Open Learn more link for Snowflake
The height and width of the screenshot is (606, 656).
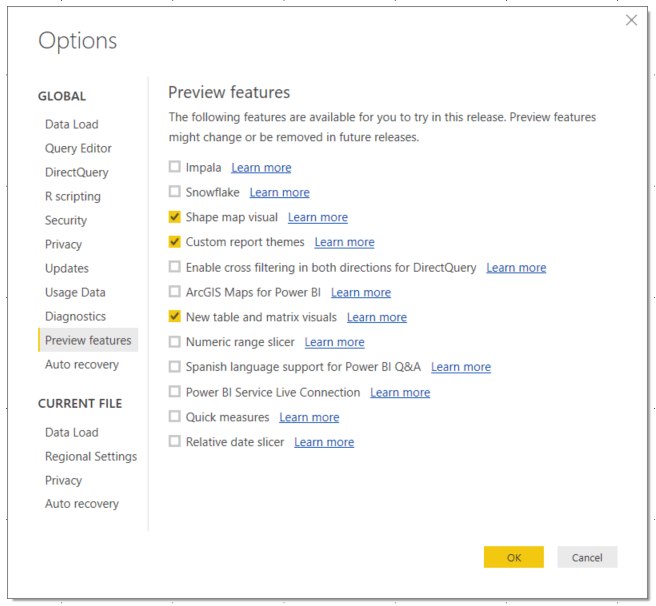pos(279,193)
